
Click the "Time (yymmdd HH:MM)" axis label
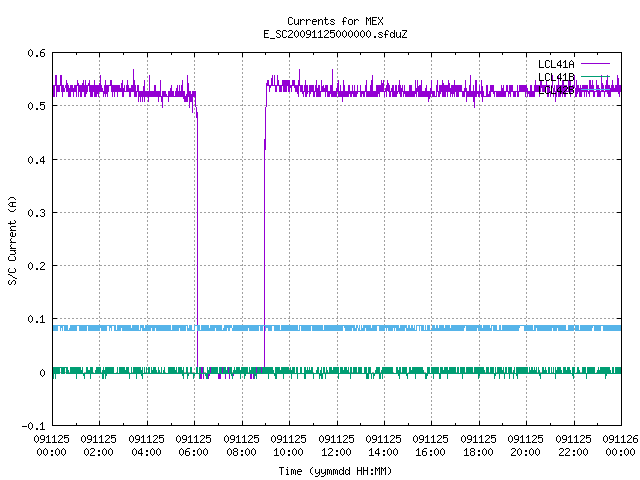(335, 471)
